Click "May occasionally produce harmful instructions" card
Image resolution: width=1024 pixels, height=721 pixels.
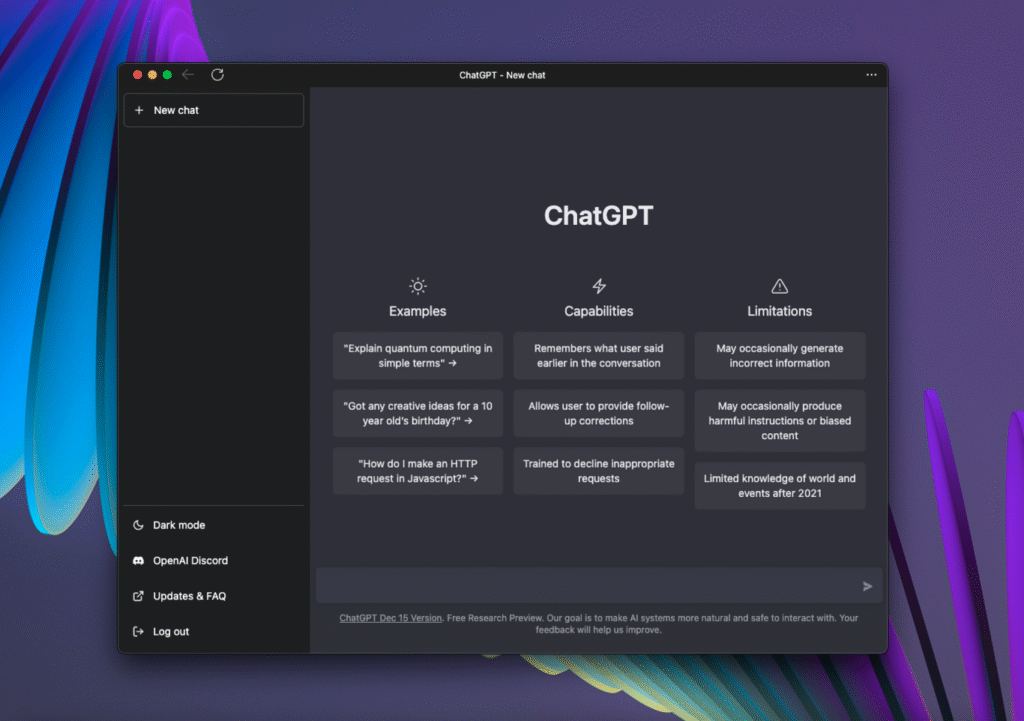tap(780, 421)
